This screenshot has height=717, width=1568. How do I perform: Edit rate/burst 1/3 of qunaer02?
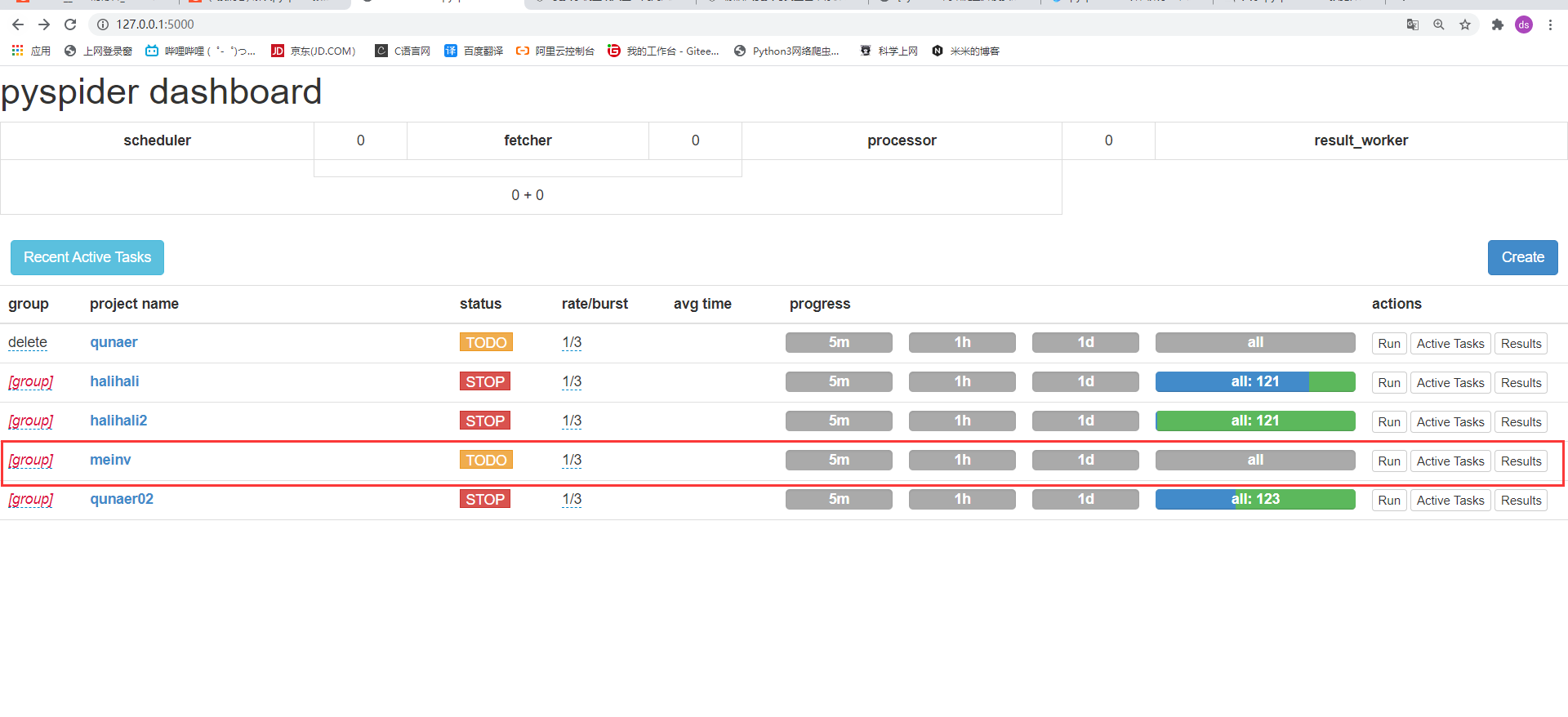point(572,499)
